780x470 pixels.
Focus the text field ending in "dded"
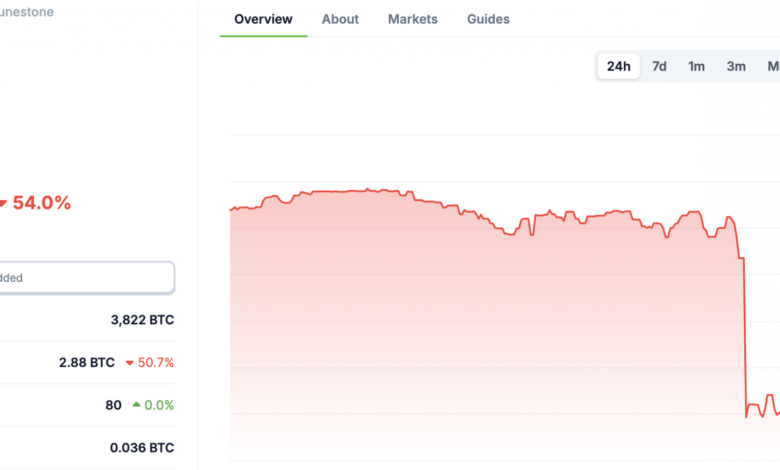coord(86,278)
